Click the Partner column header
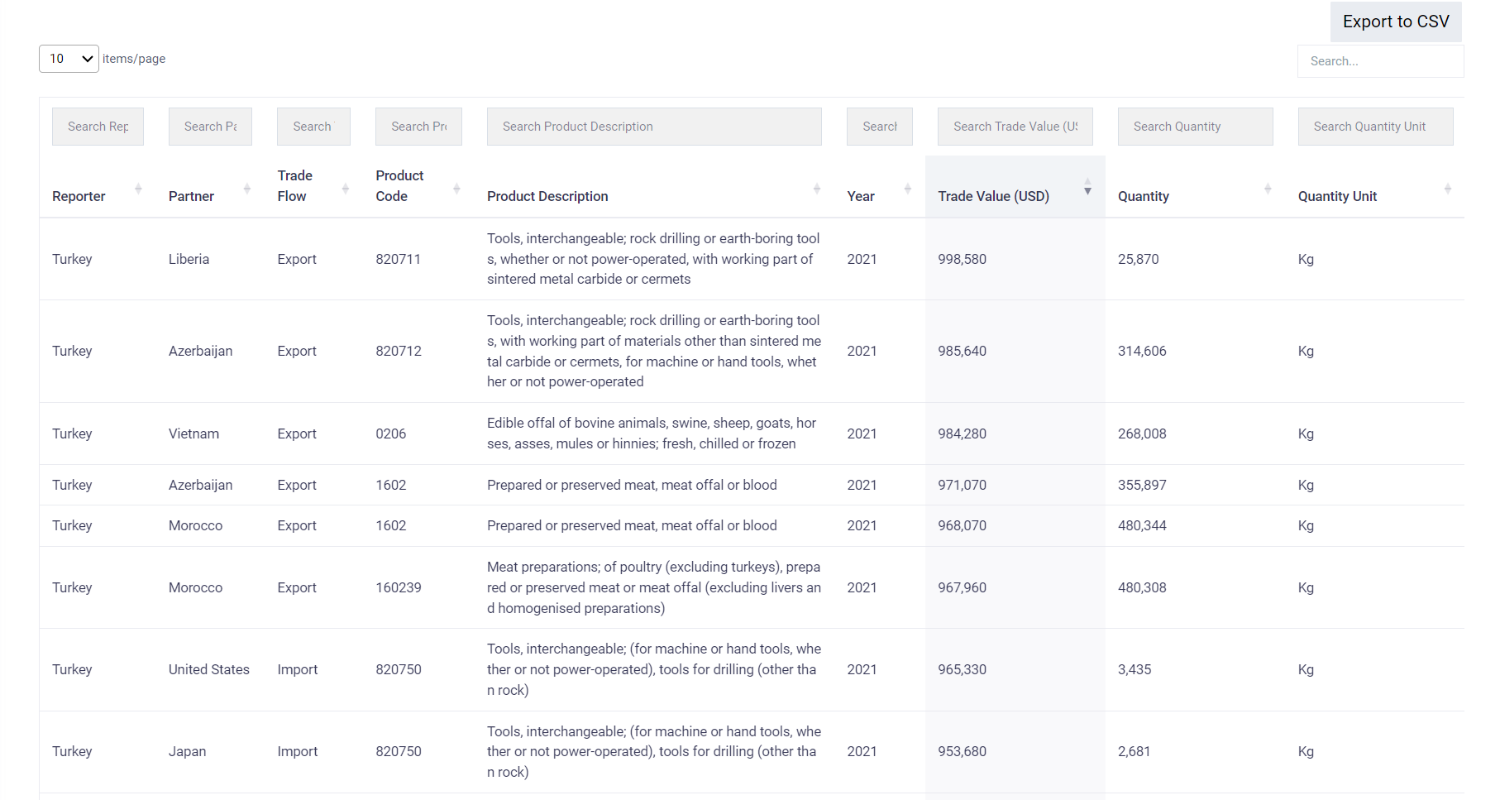The width and height of the screenshot is (1500, 800). click(191, 197)
